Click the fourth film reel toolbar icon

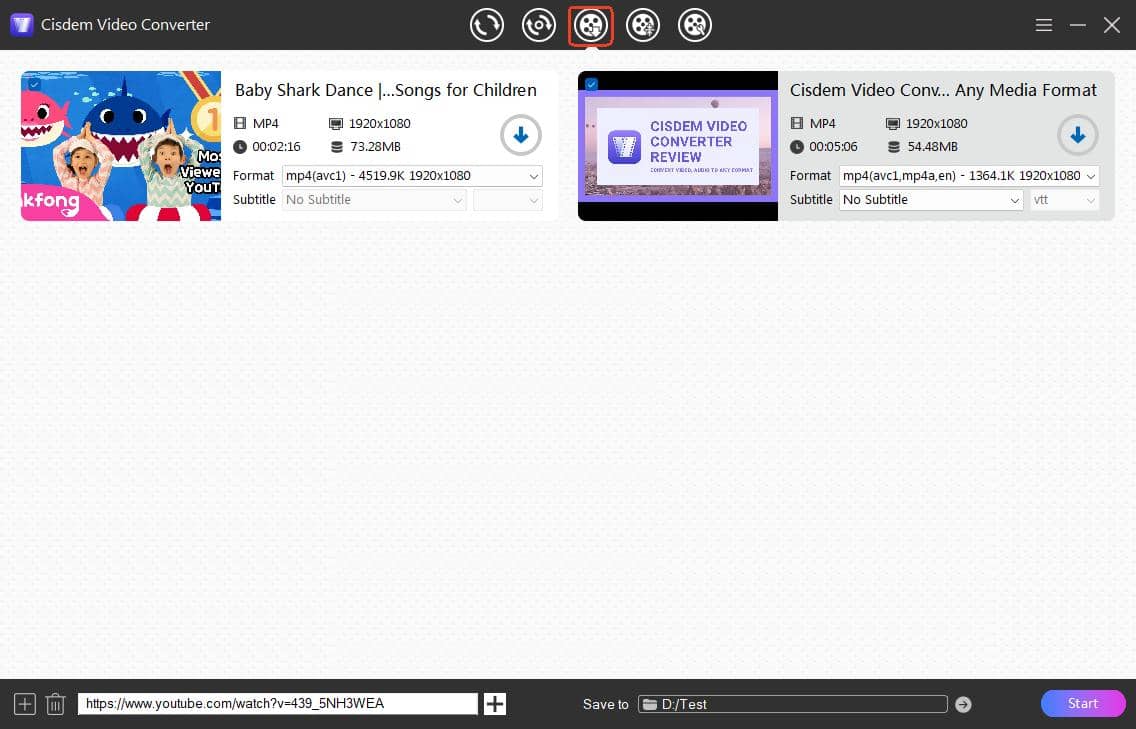[643, 25]
